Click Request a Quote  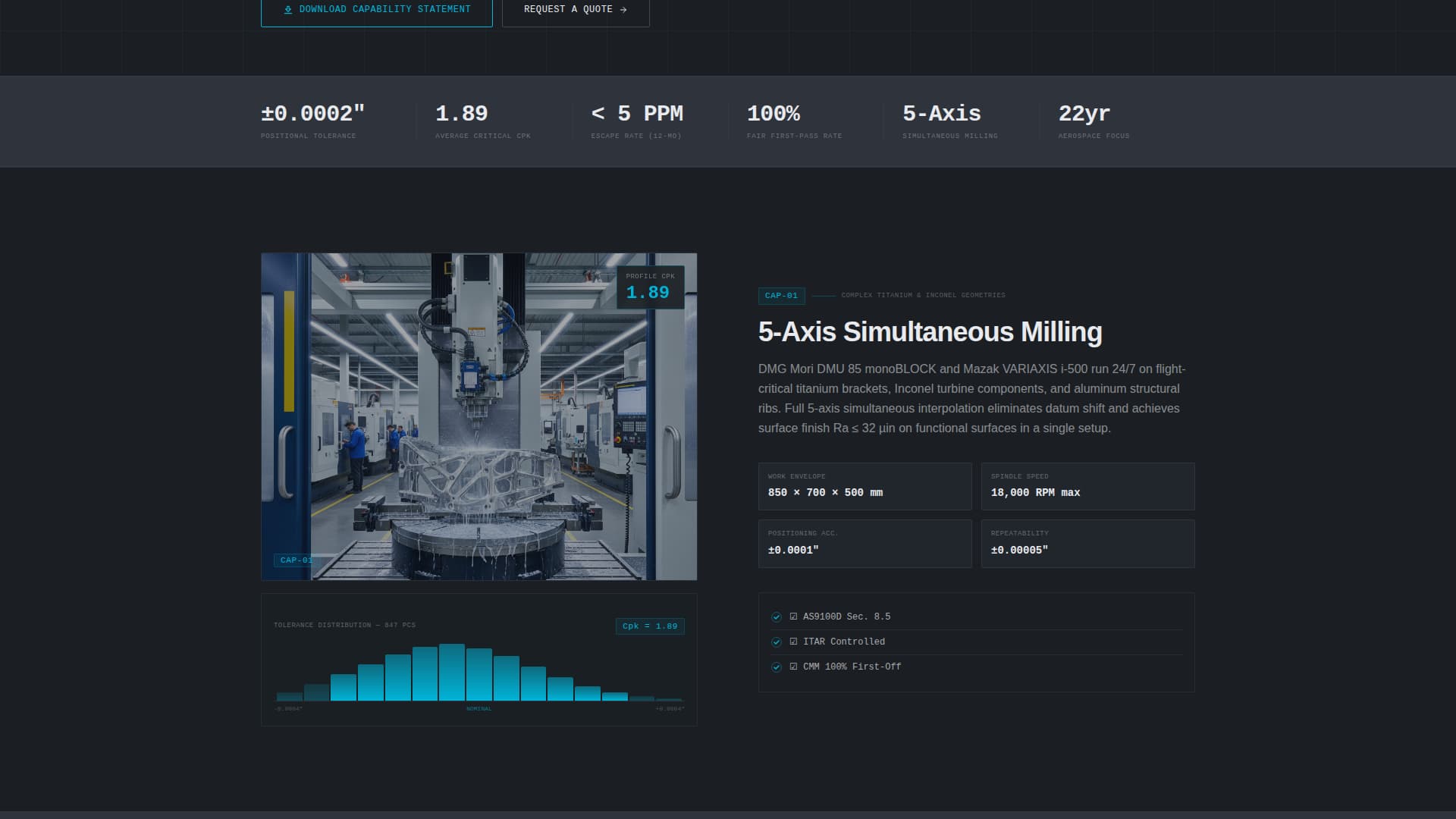[576, 9]
